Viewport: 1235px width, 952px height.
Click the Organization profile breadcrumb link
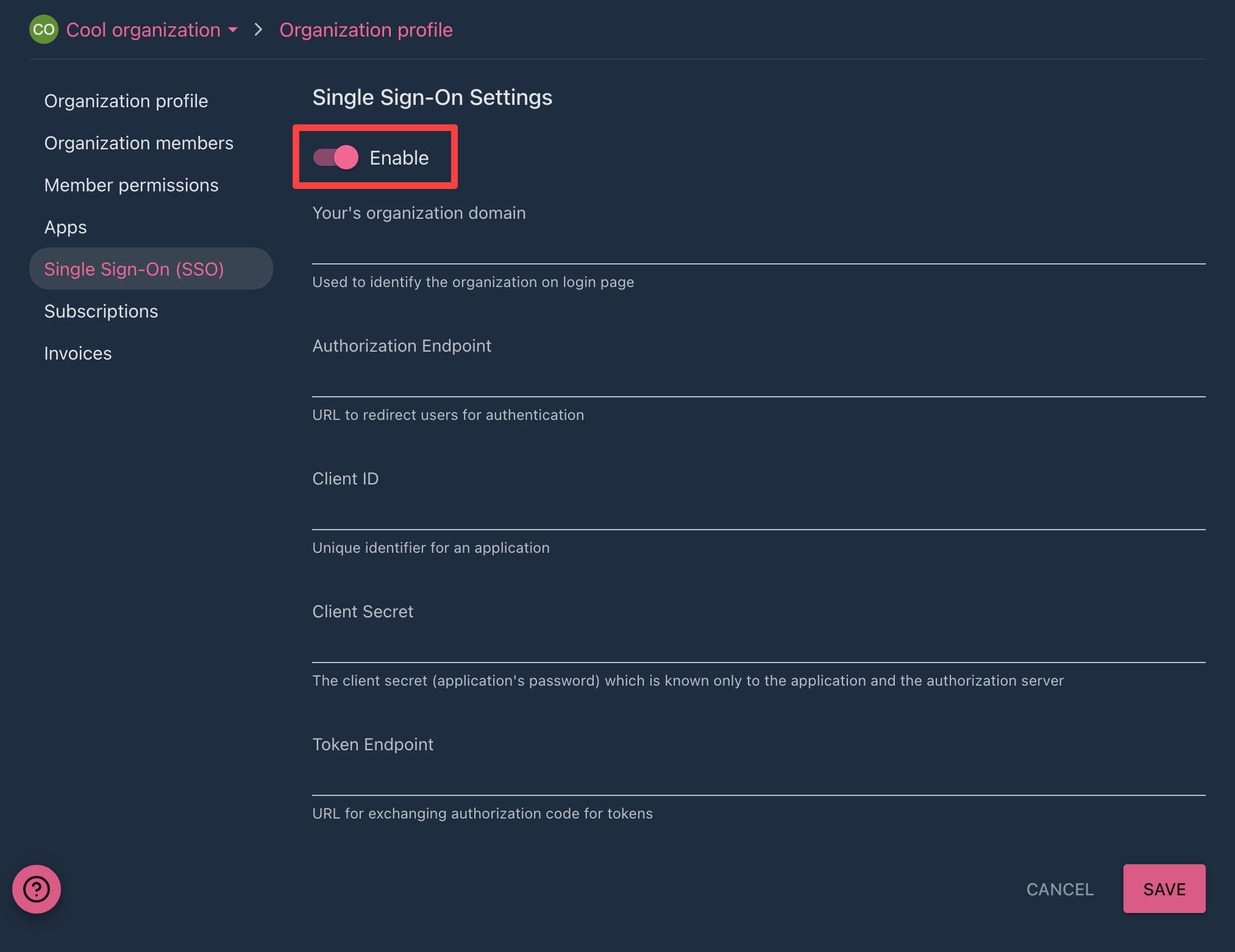tap(366, 30)
